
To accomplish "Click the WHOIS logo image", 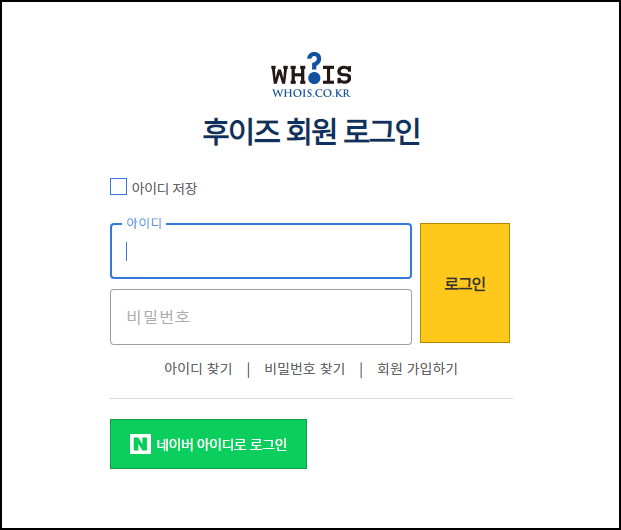I will tap(311, 75).
